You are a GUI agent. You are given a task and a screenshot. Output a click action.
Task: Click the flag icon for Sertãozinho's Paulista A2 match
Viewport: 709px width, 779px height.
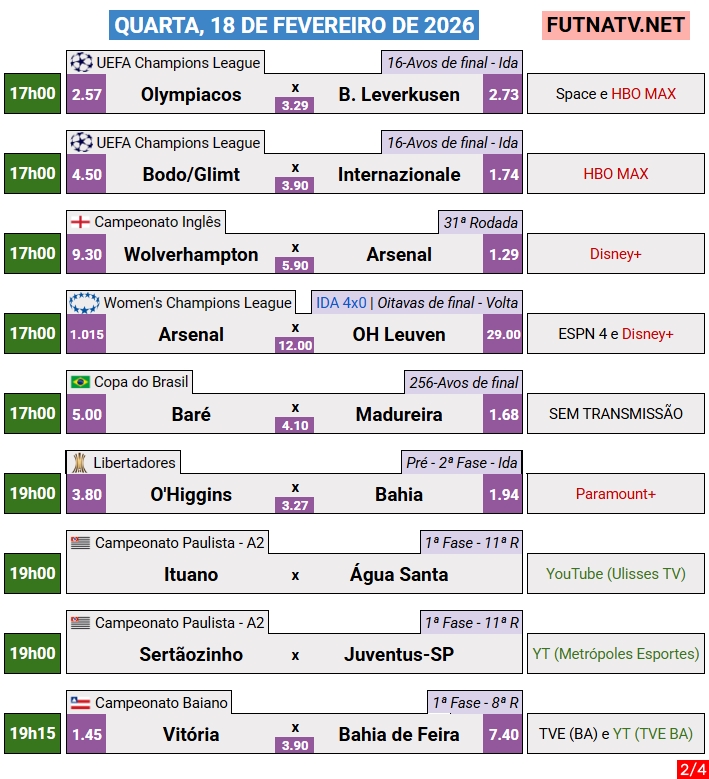click(80, 623)
